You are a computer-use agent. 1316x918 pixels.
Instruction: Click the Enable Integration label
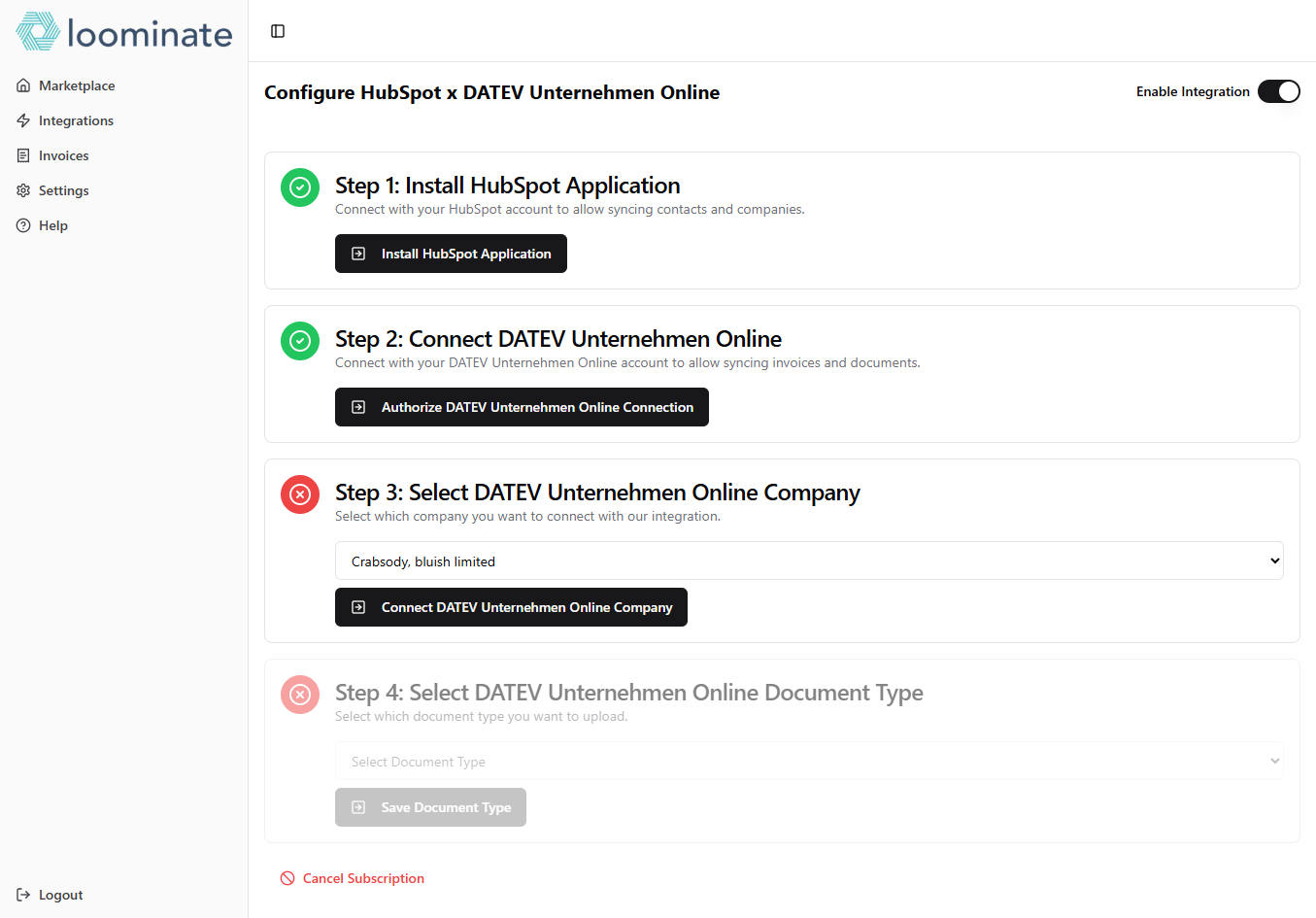pyautogui.click(x=1193, y=91)
